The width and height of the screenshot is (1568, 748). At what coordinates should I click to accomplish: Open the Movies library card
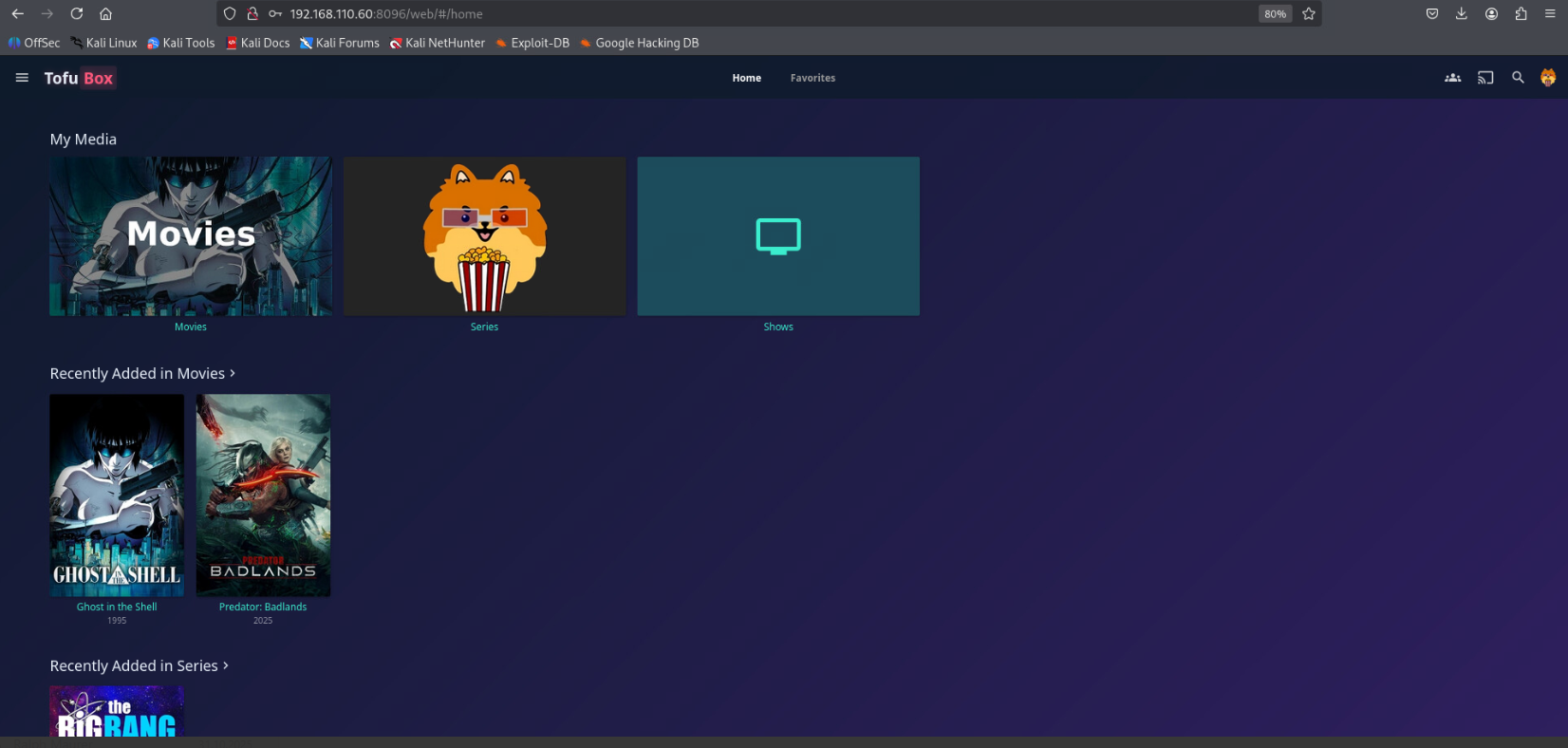191,236
